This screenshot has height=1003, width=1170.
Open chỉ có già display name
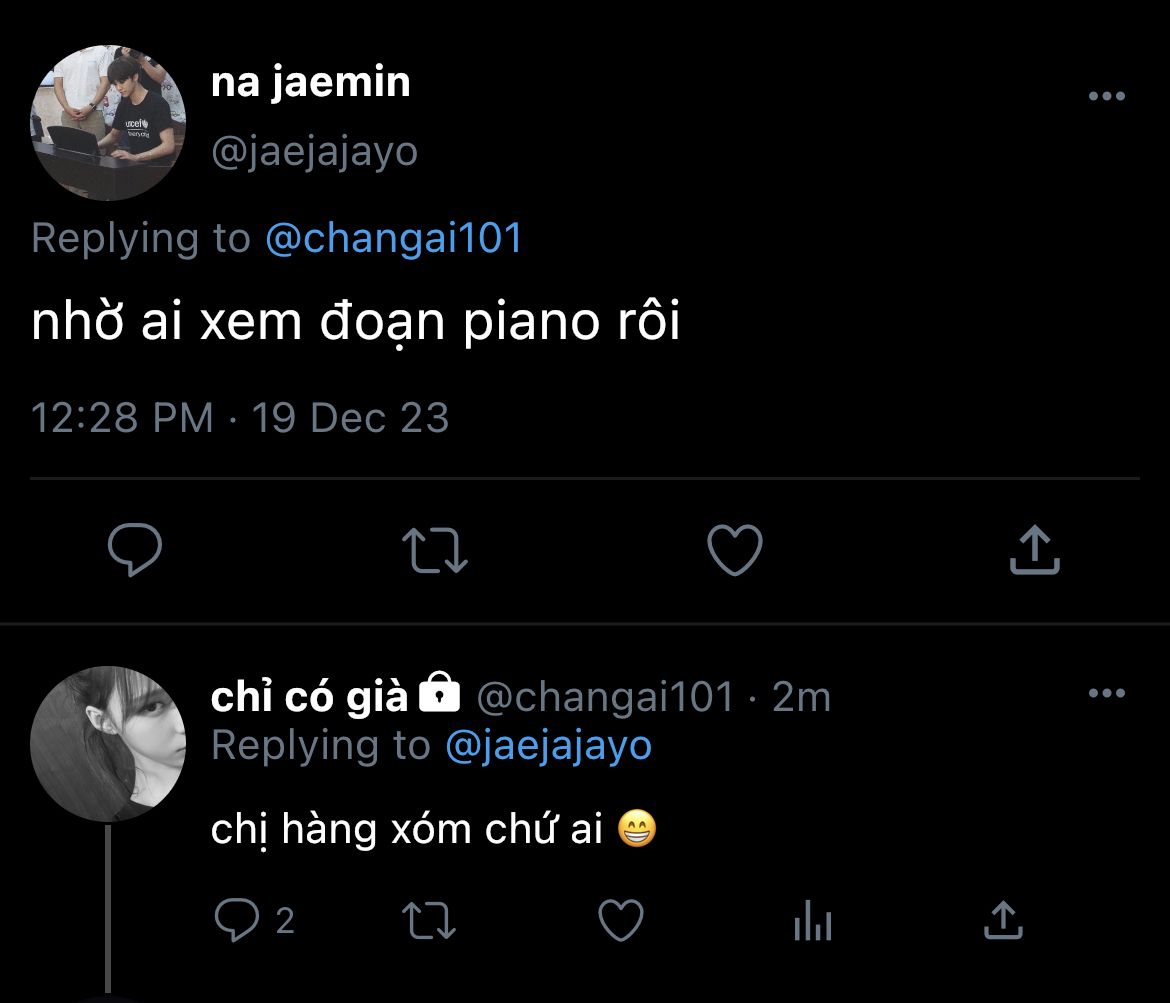coord(309,697)
